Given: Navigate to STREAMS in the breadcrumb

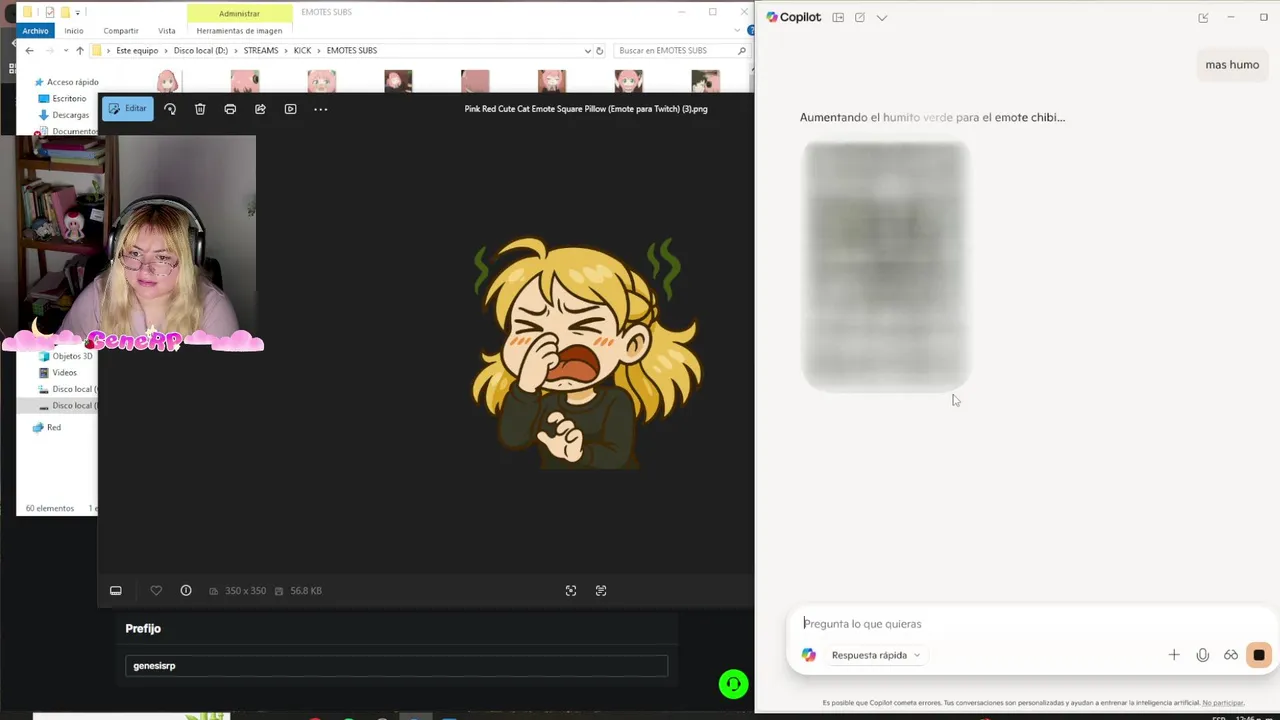Looking at the screenshot, I should 261,50.
